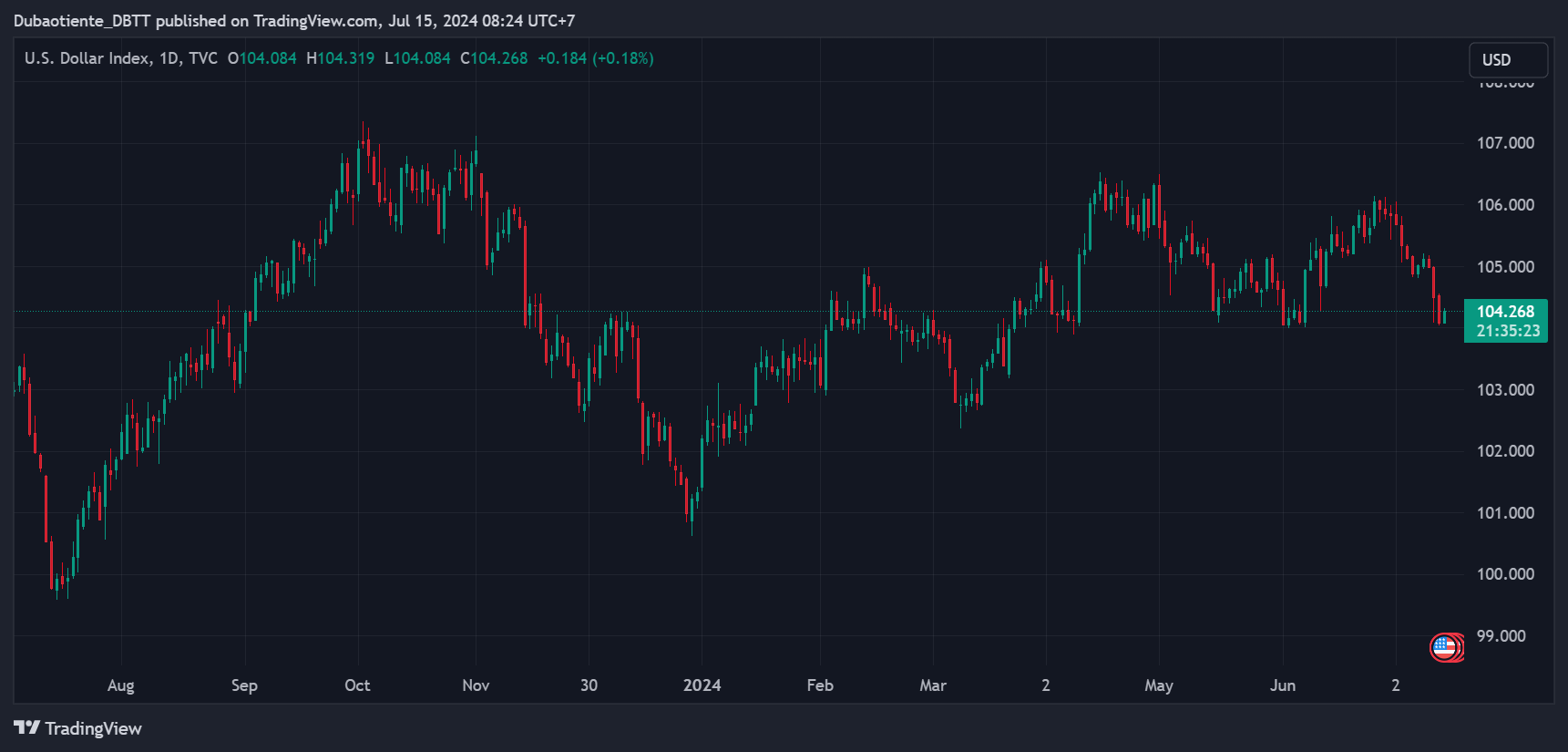Click the Mar date label
The height and width of the screenshot is (752, 1568).
click(x=933, y=685)
